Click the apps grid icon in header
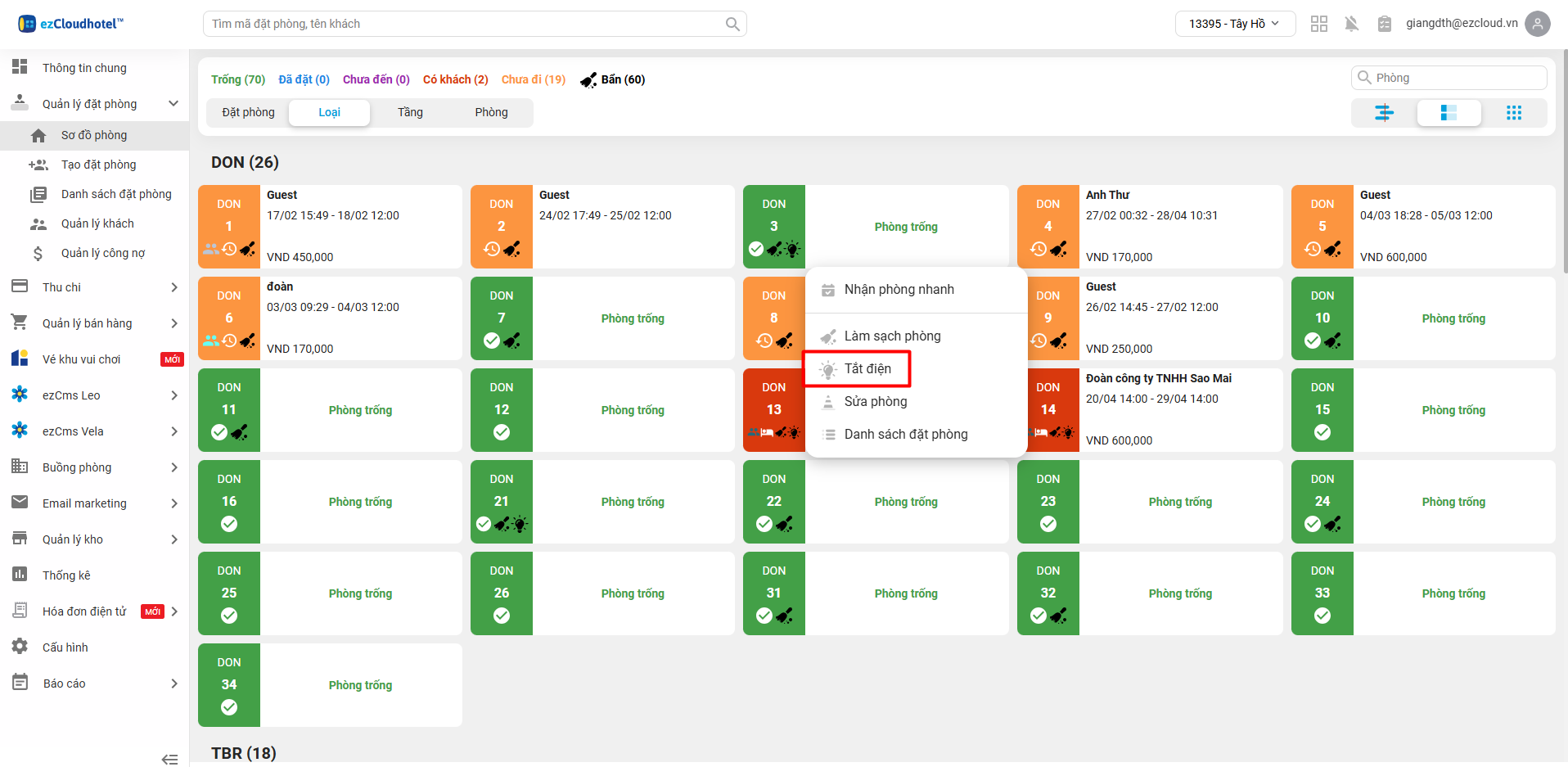1568x767 pixels. coord(1318,24)
